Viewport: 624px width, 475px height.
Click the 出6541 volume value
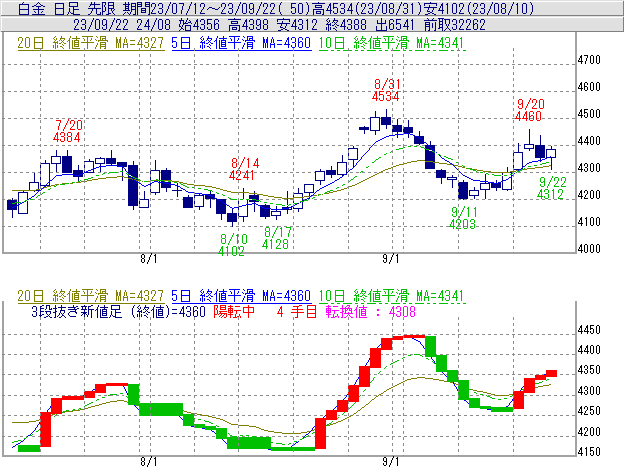coord(395,25)
